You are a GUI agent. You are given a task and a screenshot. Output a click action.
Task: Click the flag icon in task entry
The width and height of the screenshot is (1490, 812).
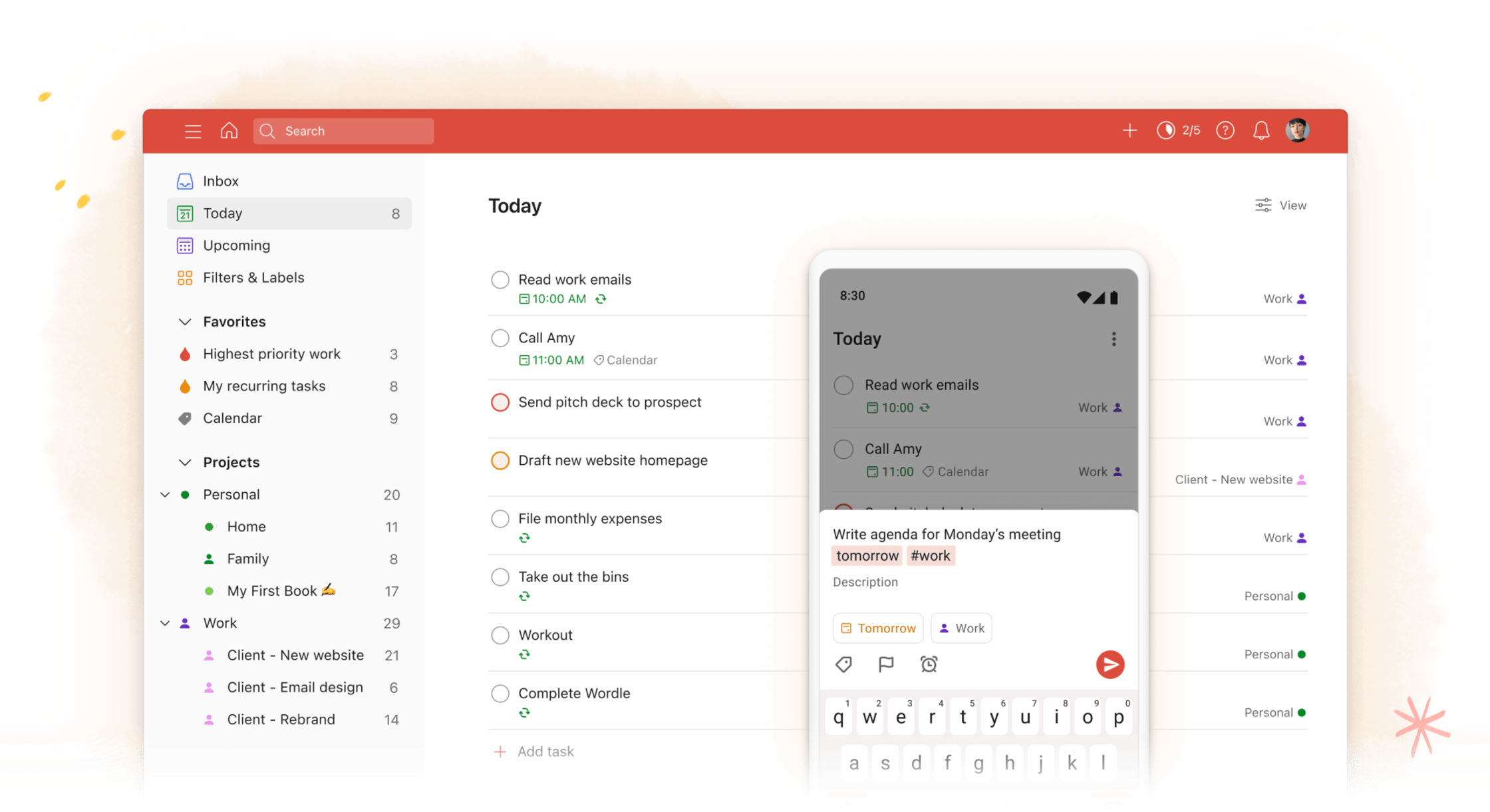click(884, 663)
